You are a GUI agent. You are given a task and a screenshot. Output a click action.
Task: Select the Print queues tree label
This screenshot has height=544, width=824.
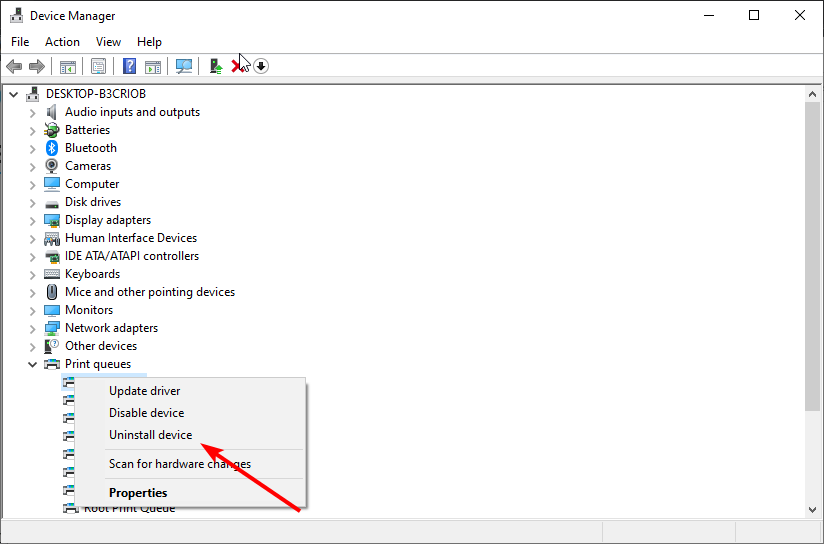pos(98,364)
